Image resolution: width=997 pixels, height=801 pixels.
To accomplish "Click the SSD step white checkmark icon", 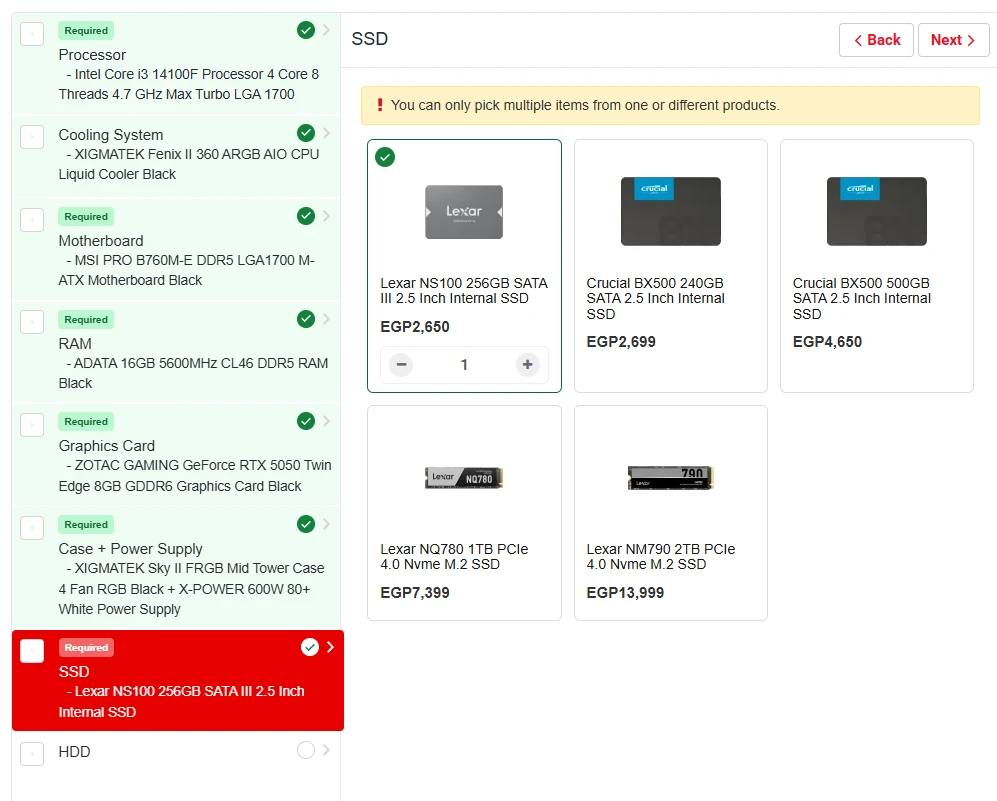I will point(309,647).
